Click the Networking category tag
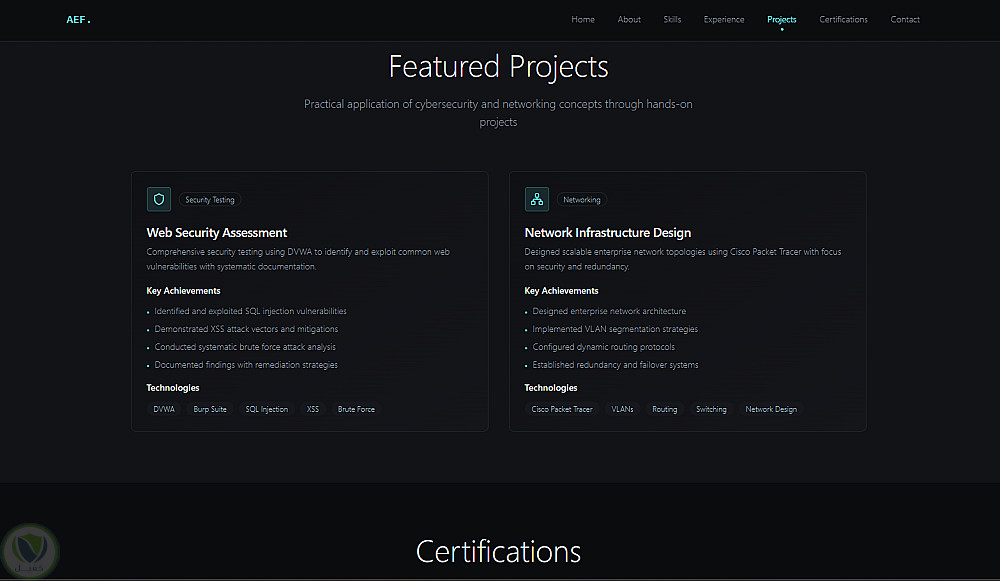 click(x=582, y=200)
